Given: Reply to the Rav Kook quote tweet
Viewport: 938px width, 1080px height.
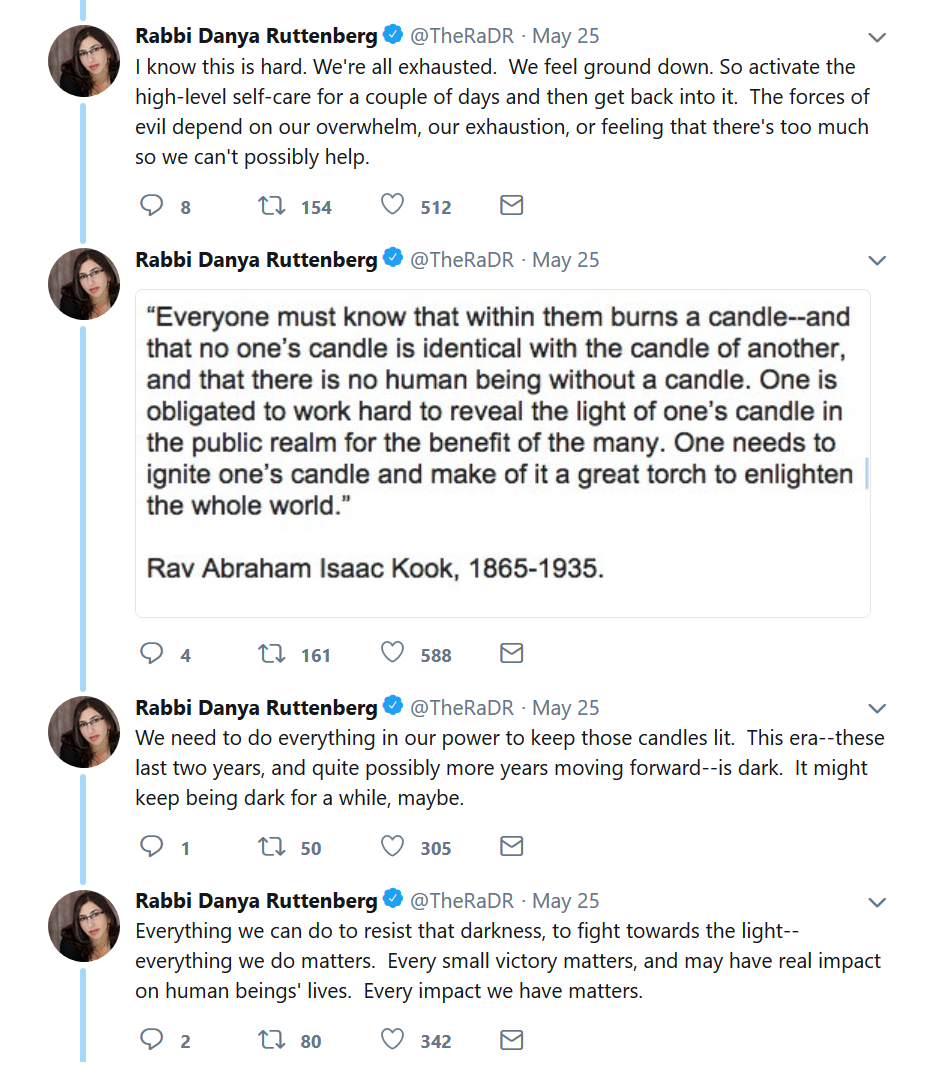Looking at the screenshot, I should click(x=152, y=654).
